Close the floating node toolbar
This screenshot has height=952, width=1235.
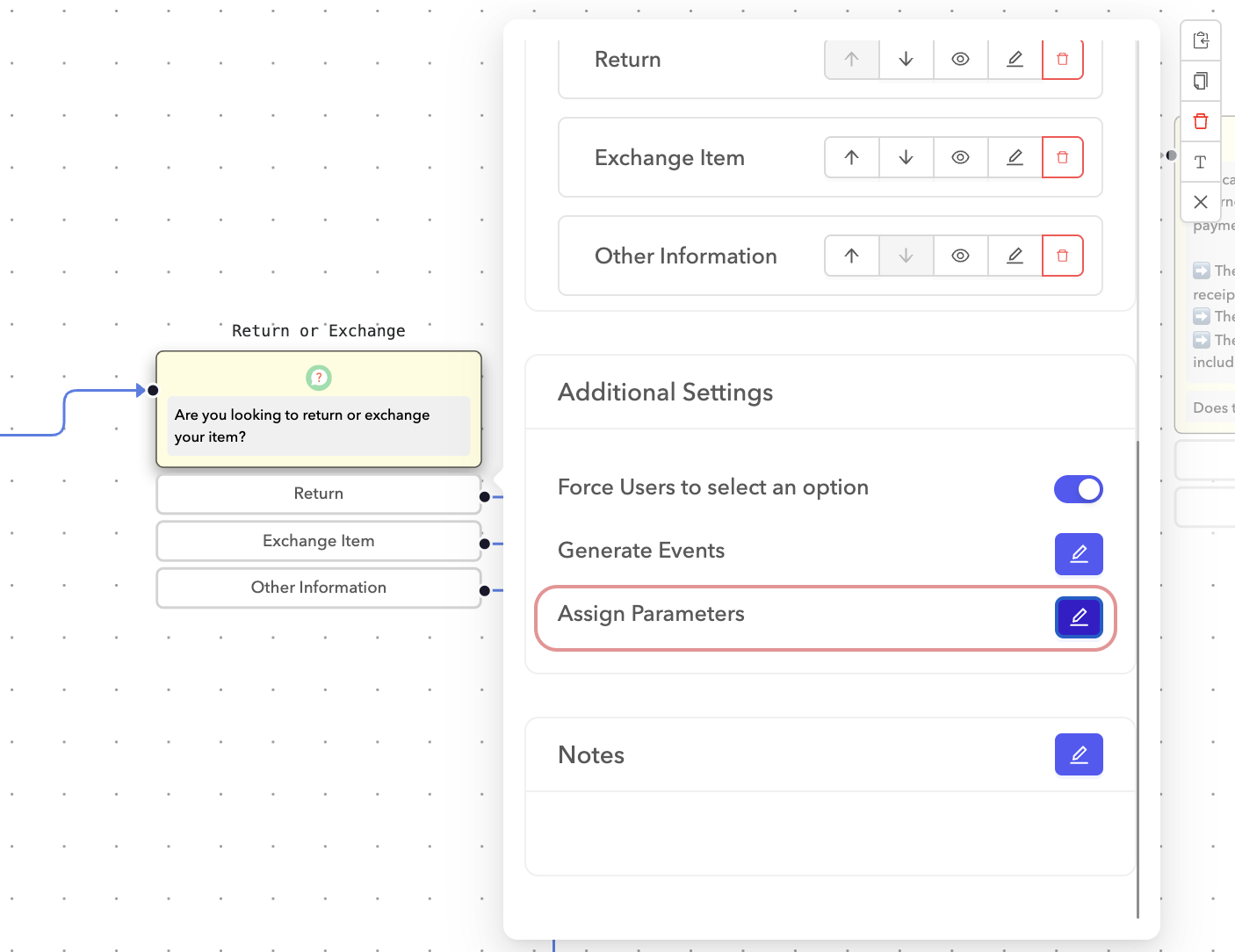(x=1201, y=202)
